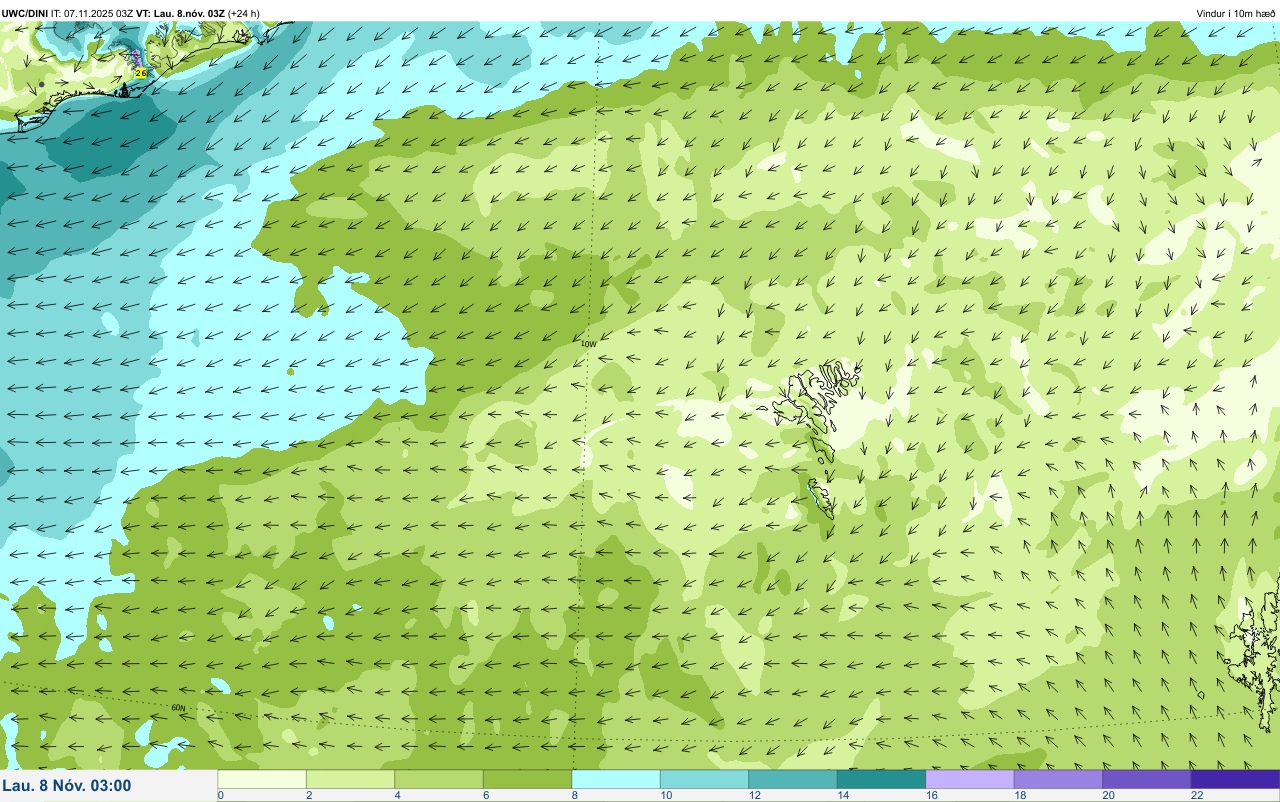
Task: Click the legend scale number '20'
Action: coord(1107,795)
